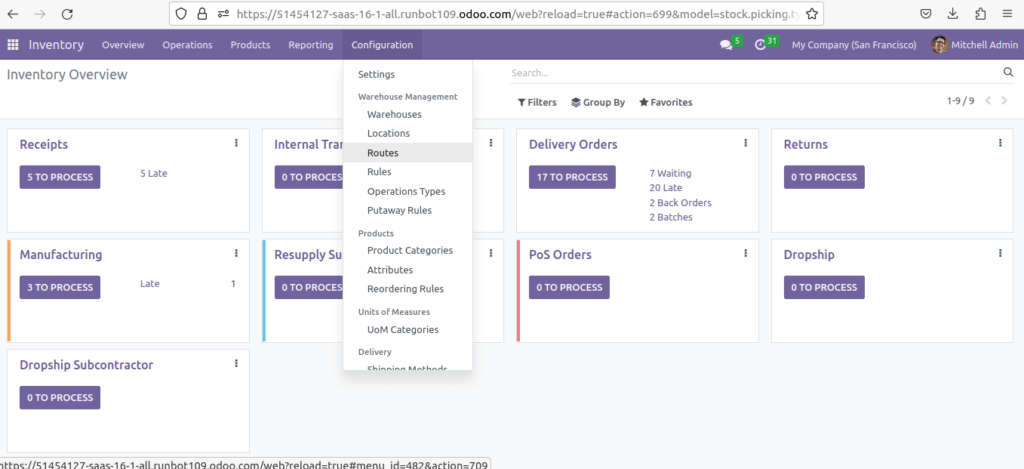Open Dropship card options menu
Viewport: 1024px width, 469px height.
coord(1000,253)
